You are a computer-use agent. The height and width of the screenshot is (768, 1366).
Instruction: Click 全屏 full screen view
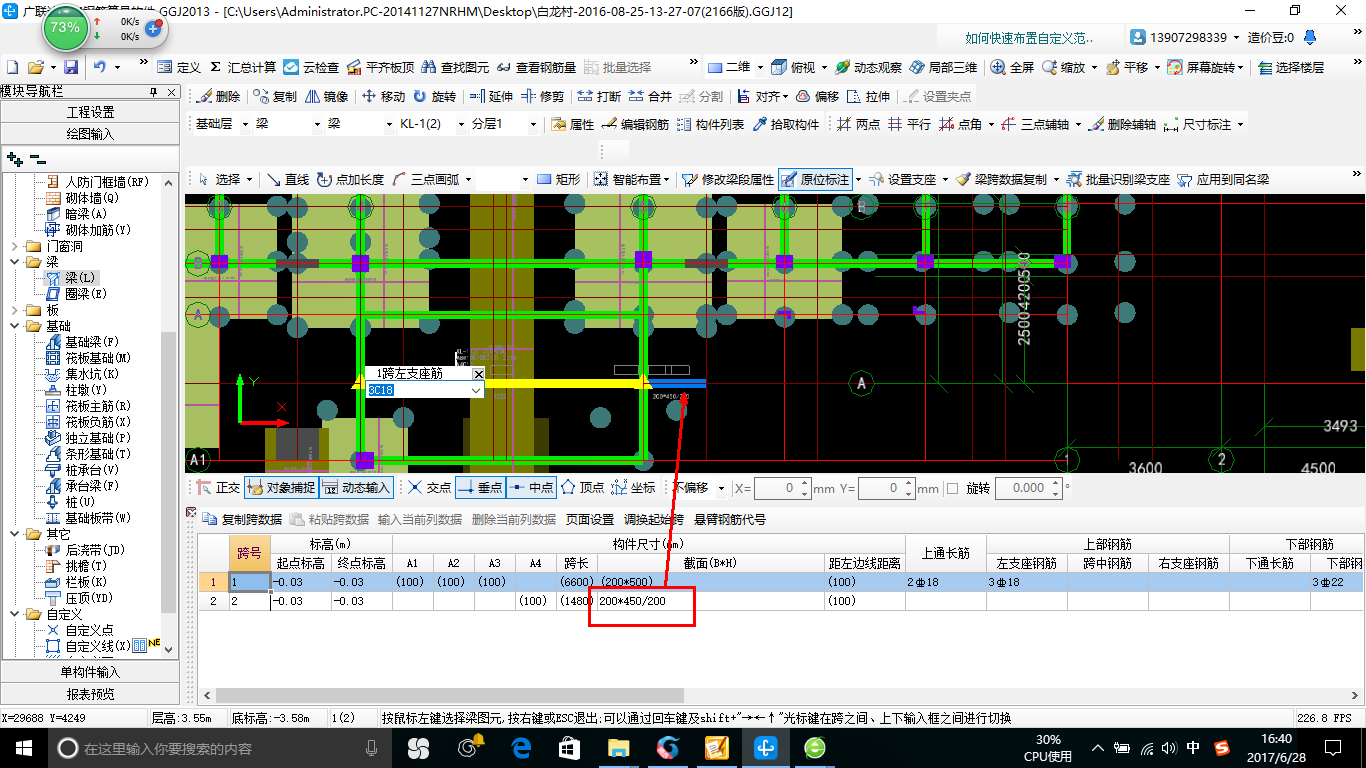coord(1013,67)
